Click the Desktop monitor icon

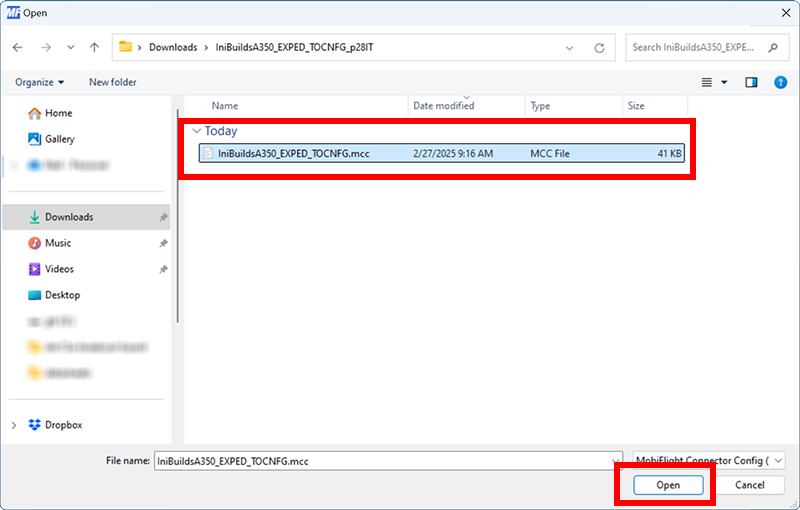pyautogui.click(x=34, y=295)
